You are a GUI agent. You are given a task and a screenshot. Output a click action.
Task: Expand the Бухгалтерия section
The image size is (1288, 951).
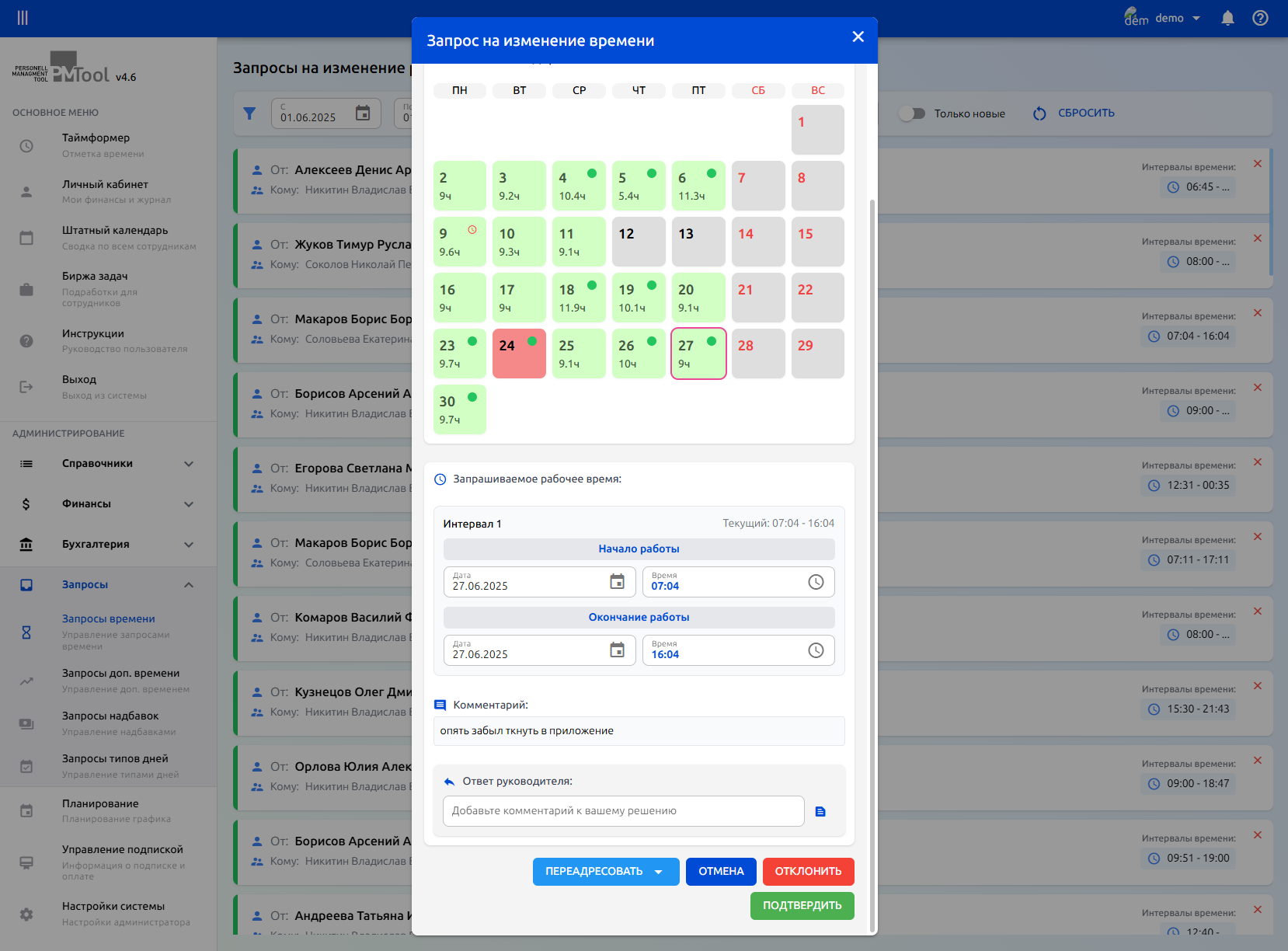tap(108, 545)
